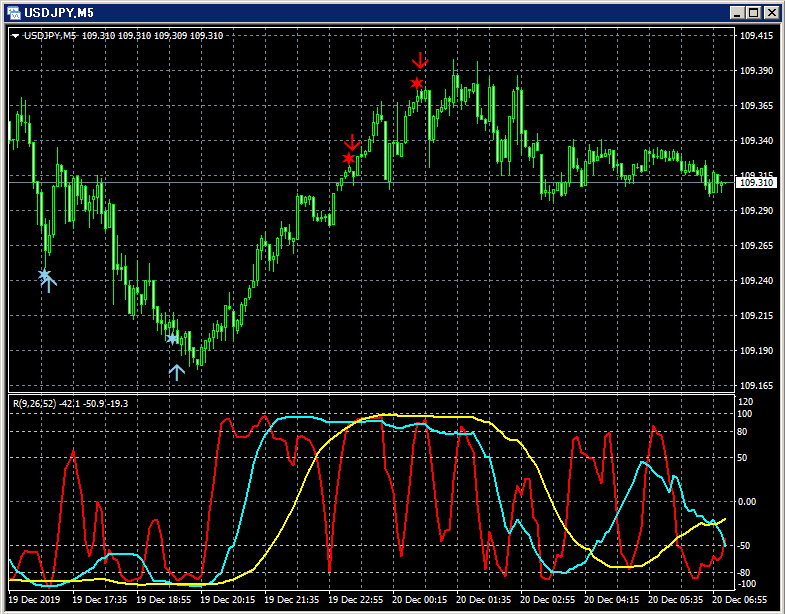Click the 0.00 indicator scale label
Image resolution: width=785 pixels, height=614 pixels.
[747, 501]
